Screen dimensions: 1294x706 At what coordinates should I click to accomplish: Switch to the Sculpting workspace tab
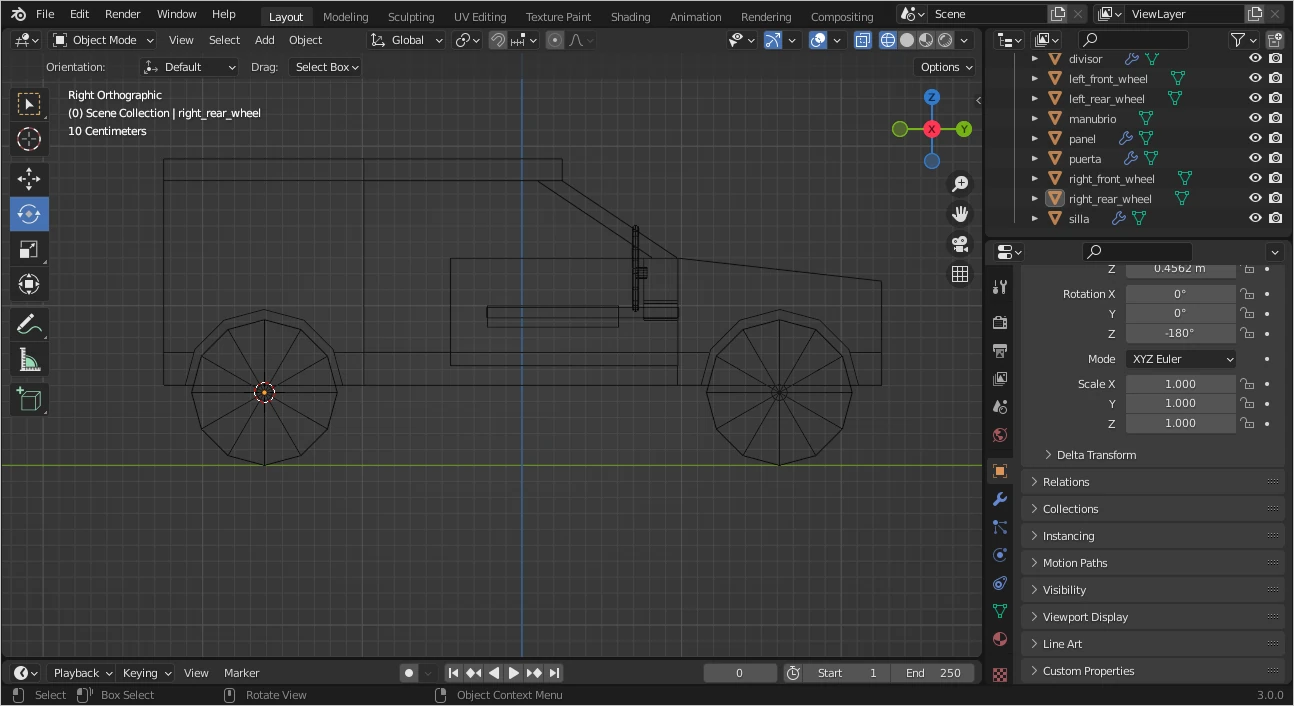click(411, 16)
